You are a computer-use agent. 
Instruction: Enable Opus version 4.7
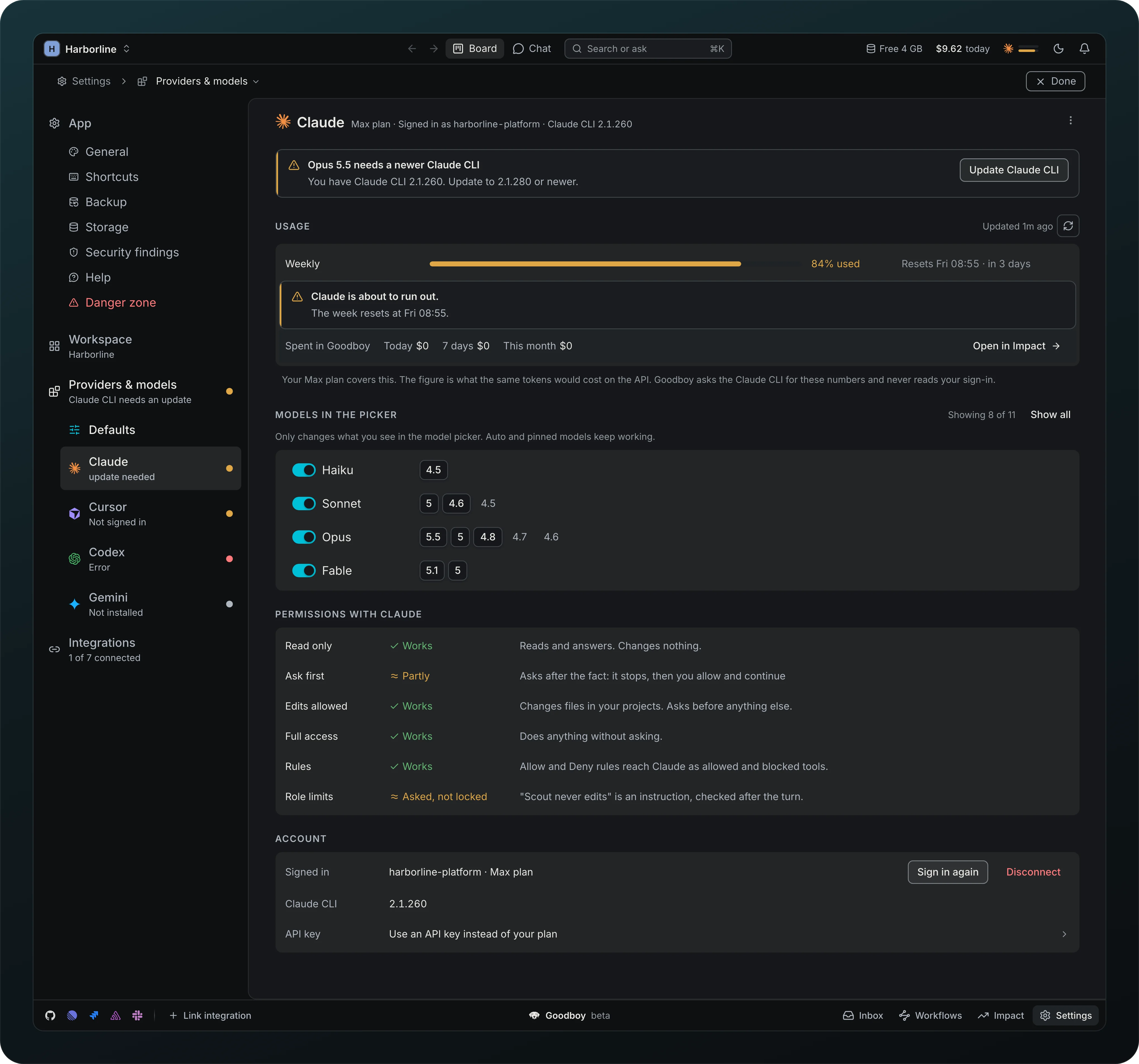pyautogui.click(x=519, y=537)
